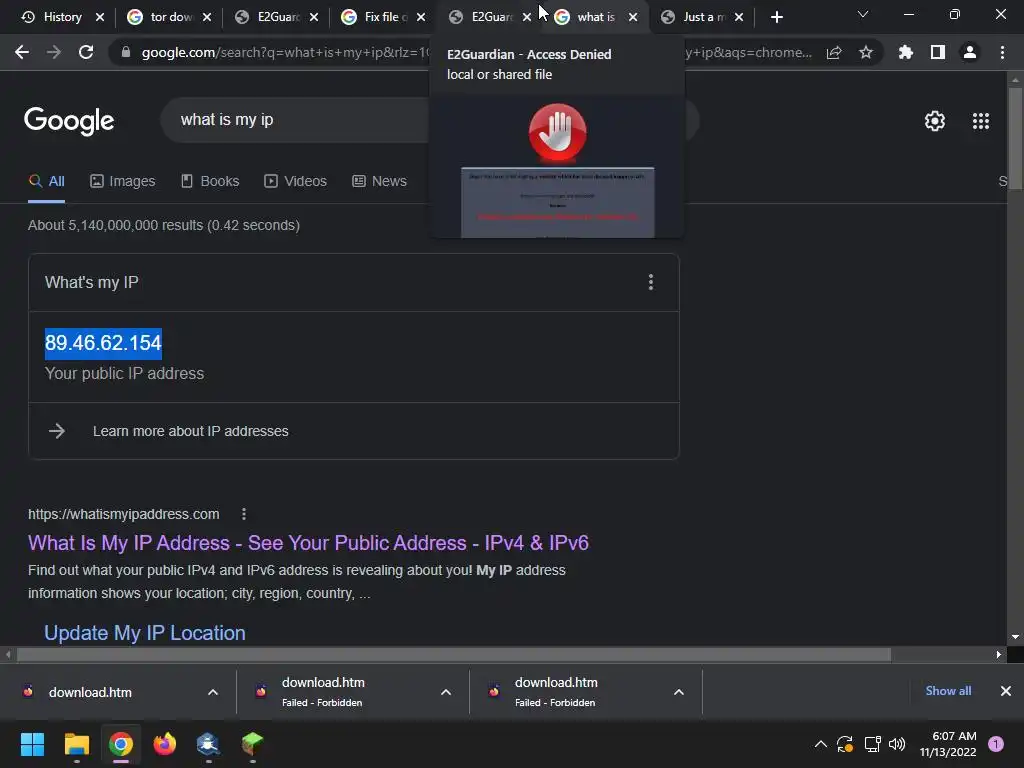The image size is (1024, 768).
Task: Open the volume control in the tray
Action: point(897,744)
